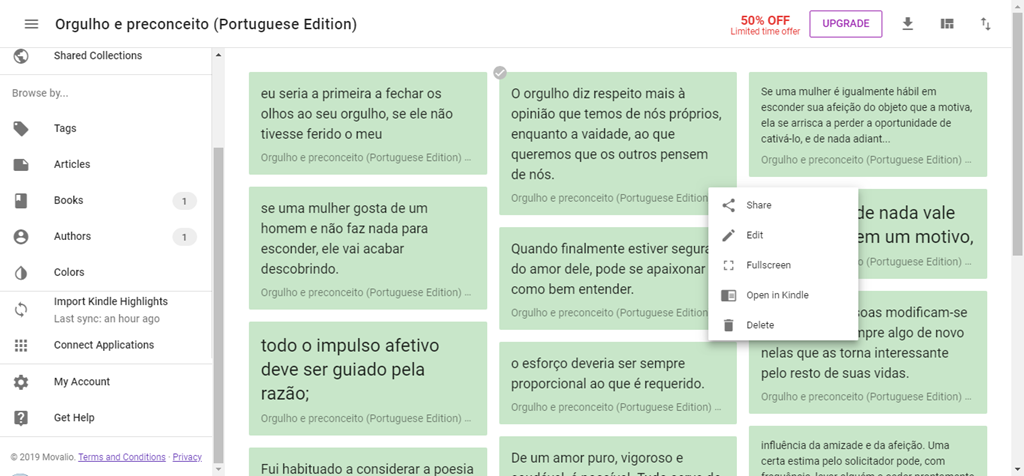1024x476 pixels.
Task: Click the Get Help question icon
Action: (x=21, y=418)
